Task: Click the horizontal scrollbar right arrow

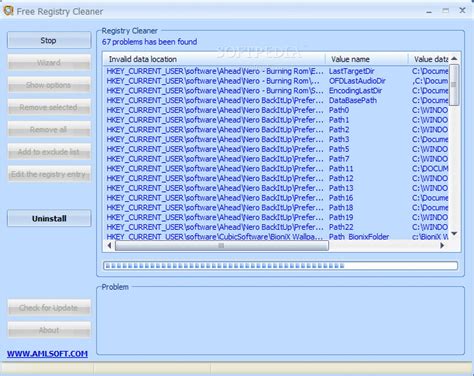Action: click(442, 246)
